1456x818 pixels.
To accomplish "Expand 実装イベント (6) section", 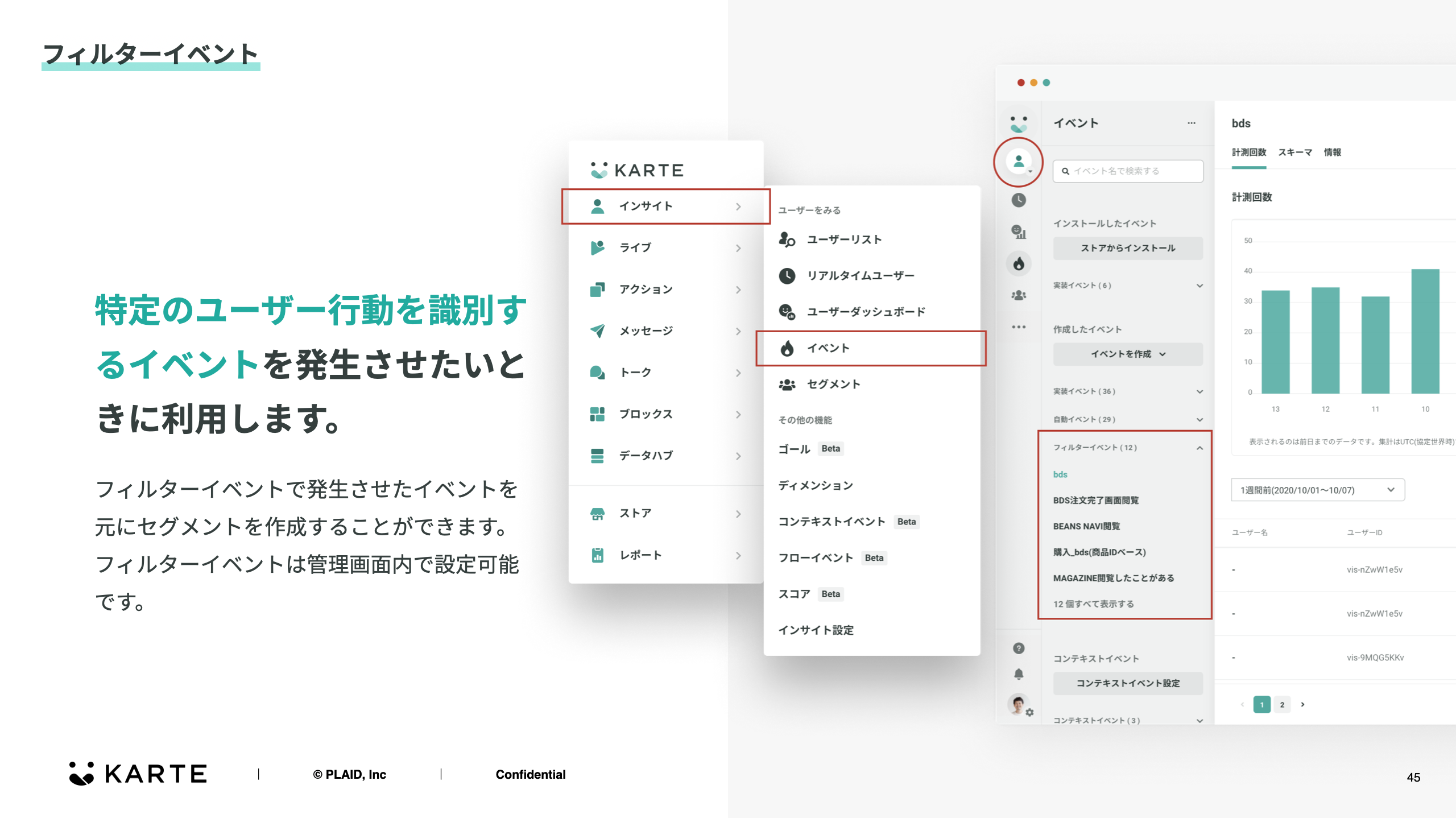I will click(x=1128, y=286).
